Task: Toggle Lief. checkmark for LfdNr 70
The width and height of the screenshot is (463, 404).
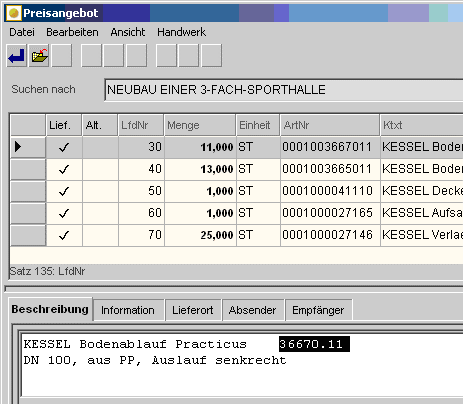Action: click(64, 235)
